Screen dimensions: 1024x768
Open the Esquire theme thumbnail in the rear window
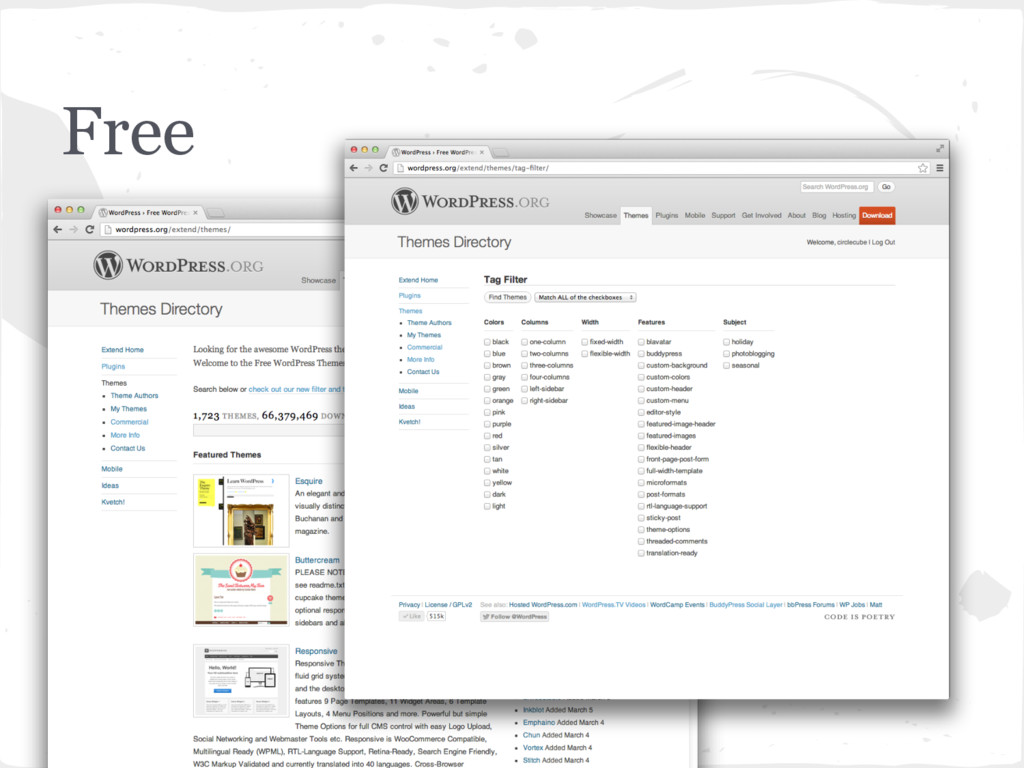[241, 510]
